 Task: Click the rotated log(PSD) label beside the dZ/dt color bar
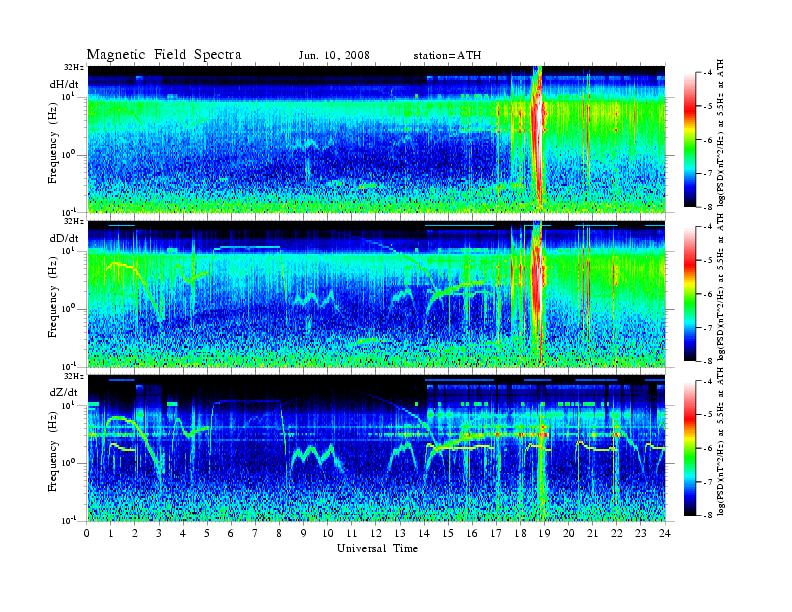coord(722,442)
